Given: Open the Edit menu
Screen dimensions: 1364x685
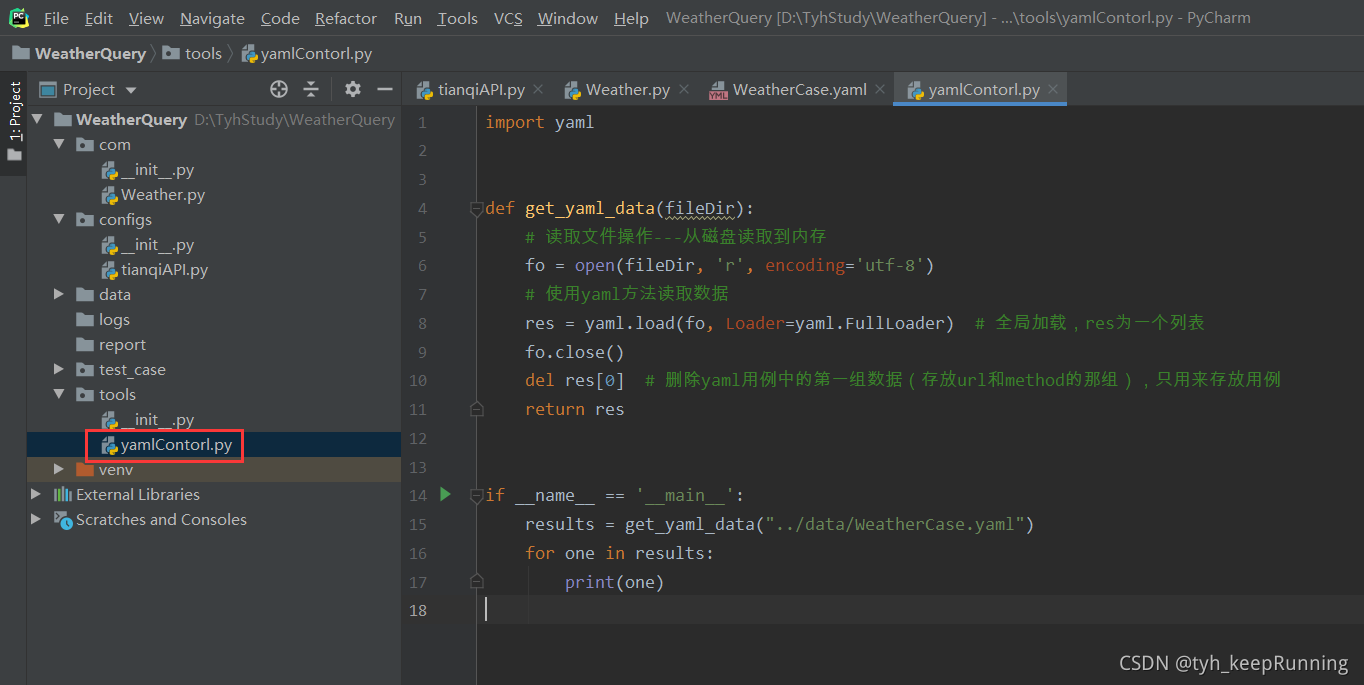Looking at the screenshot, I should tap(98, 18).
